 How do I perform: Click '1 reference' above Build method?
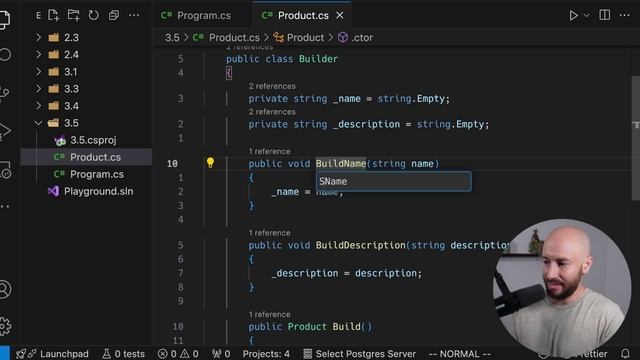pyautogui.click(x=269, y=315)
